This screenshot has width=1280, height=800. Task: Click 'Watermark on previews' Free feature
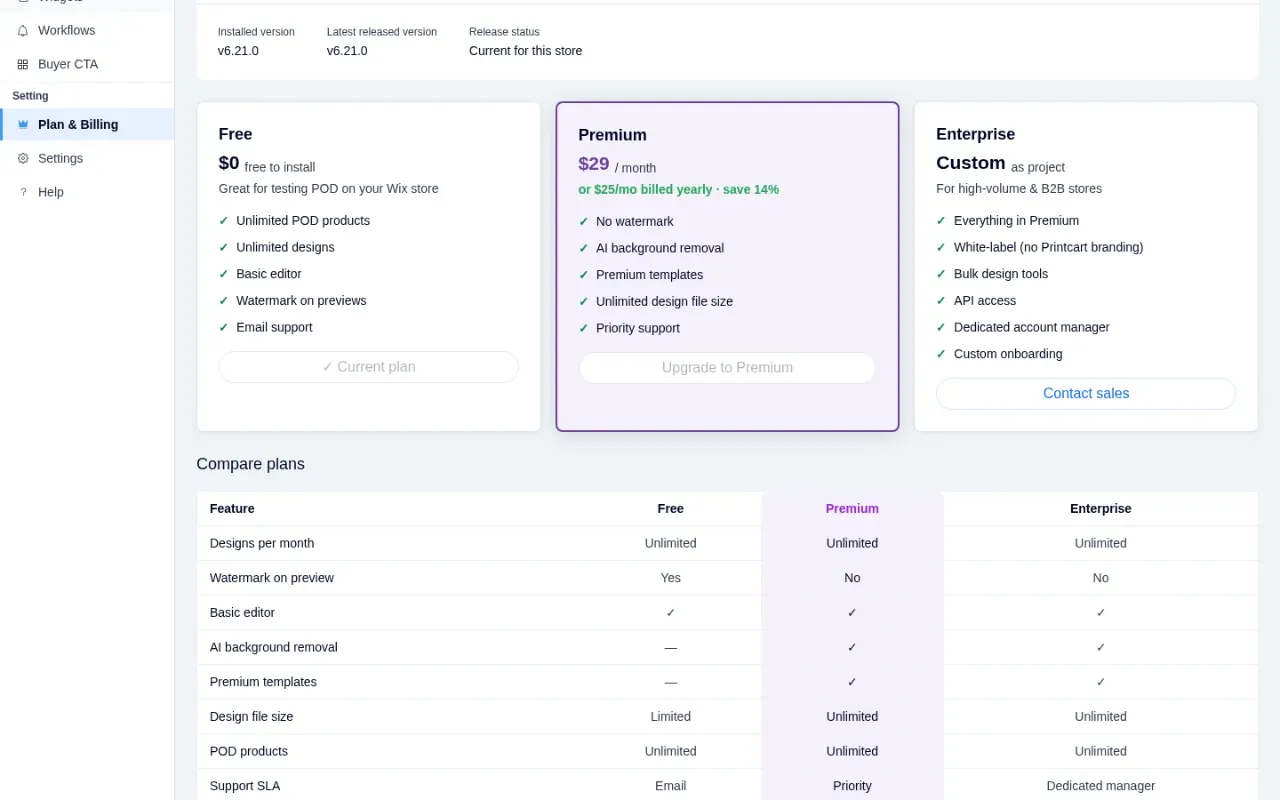tap(301, 301)
